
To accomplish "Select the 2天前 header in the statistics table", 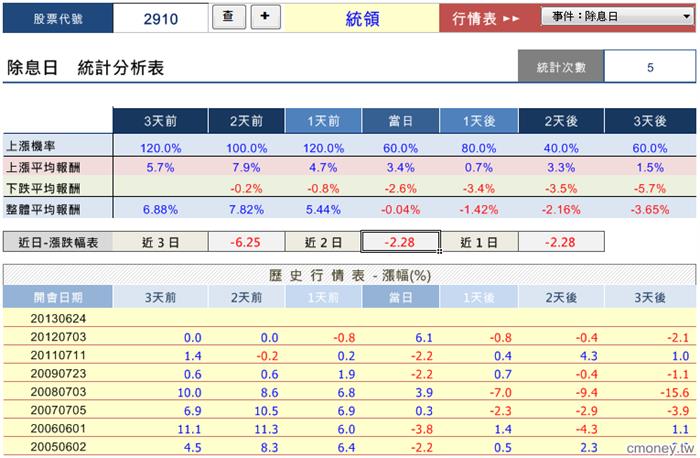I will pyautogui.click(x=246, y=121).
